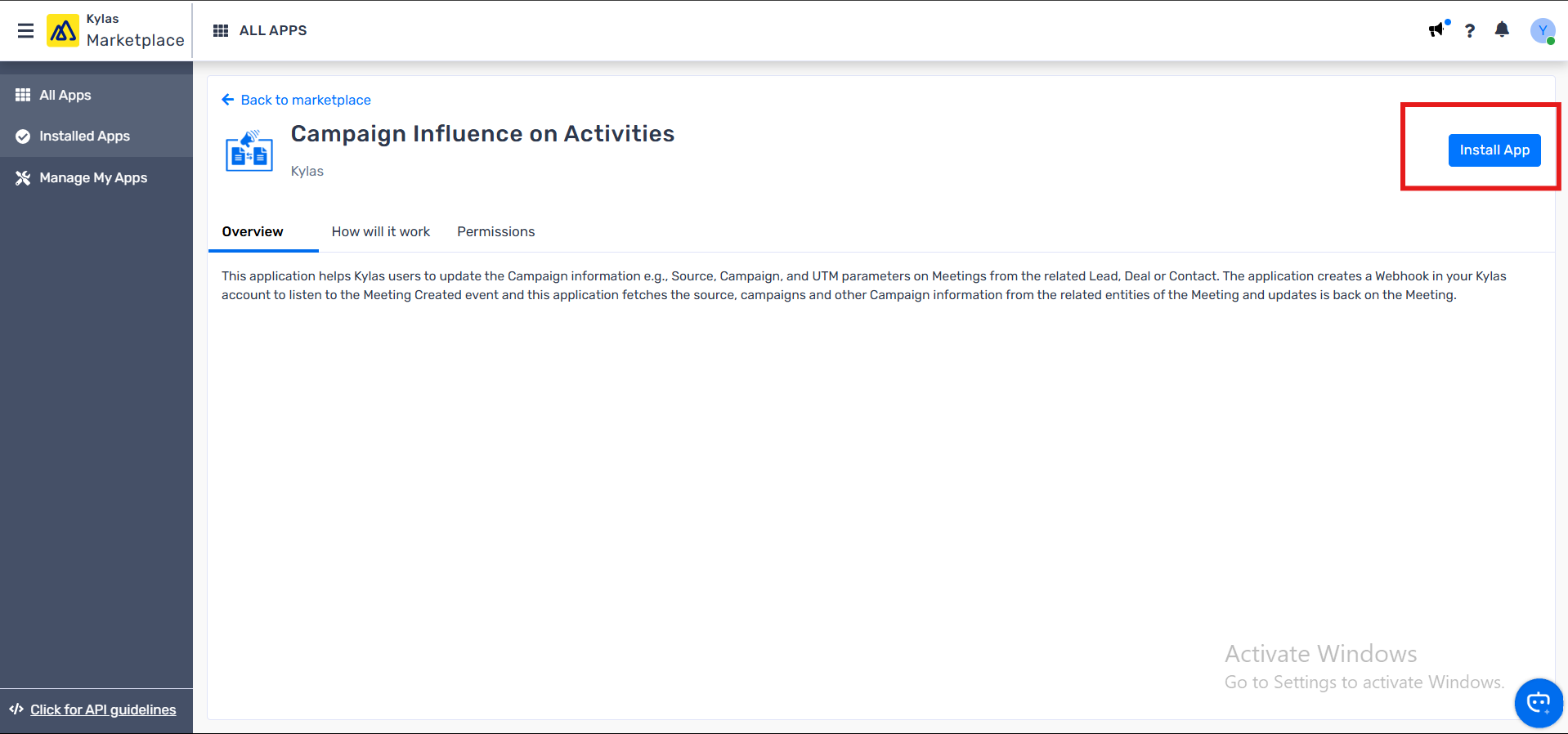The width and height of the screenshot is (1568, 734).
Task: Open the announcements megaphone icon
Action: (1437, 30)
